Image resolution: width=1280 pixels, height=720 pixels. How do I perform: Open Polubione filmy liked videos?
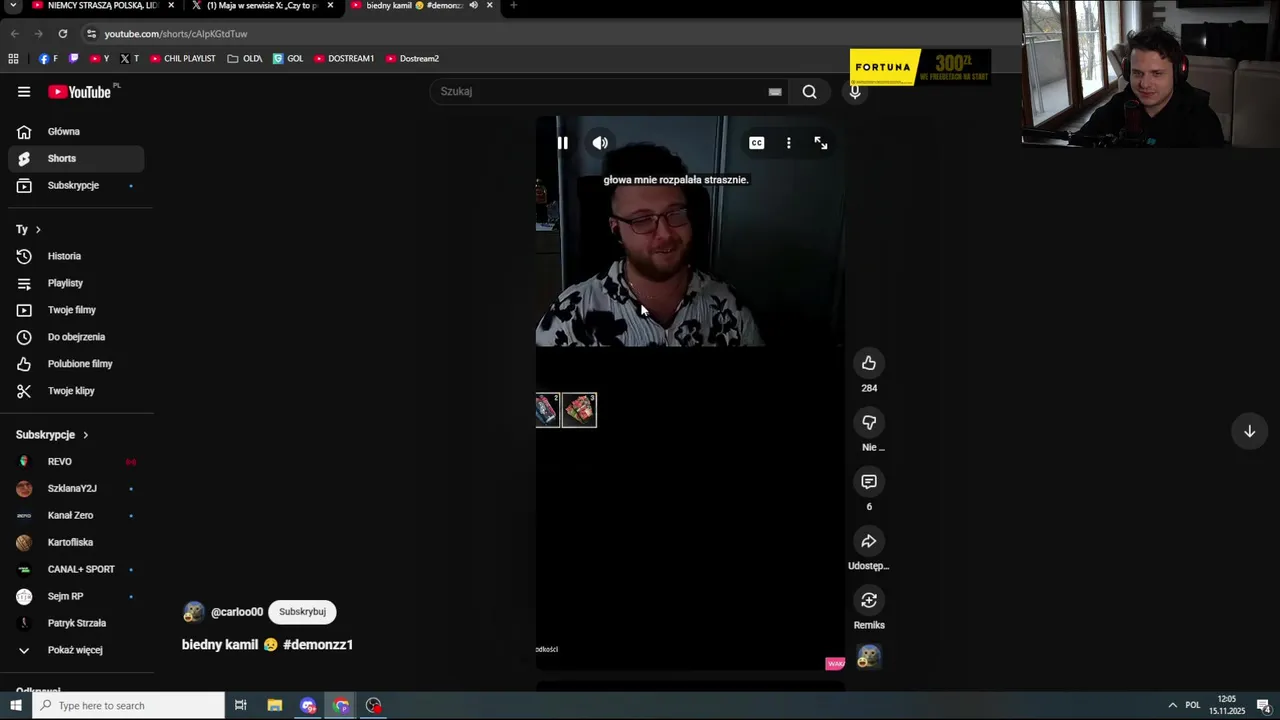(x=76, y=364)
